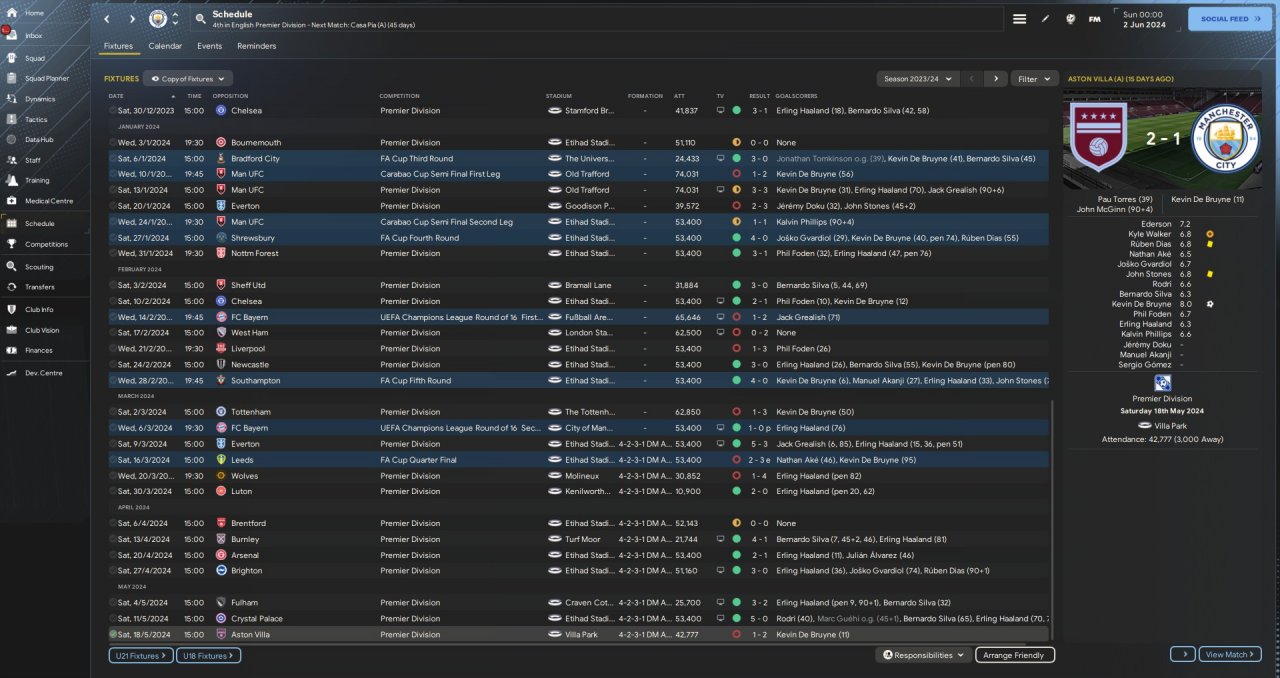
Task: Select the Liverpool 21/2/2024 fixture opposition
Action: [248, 349]
